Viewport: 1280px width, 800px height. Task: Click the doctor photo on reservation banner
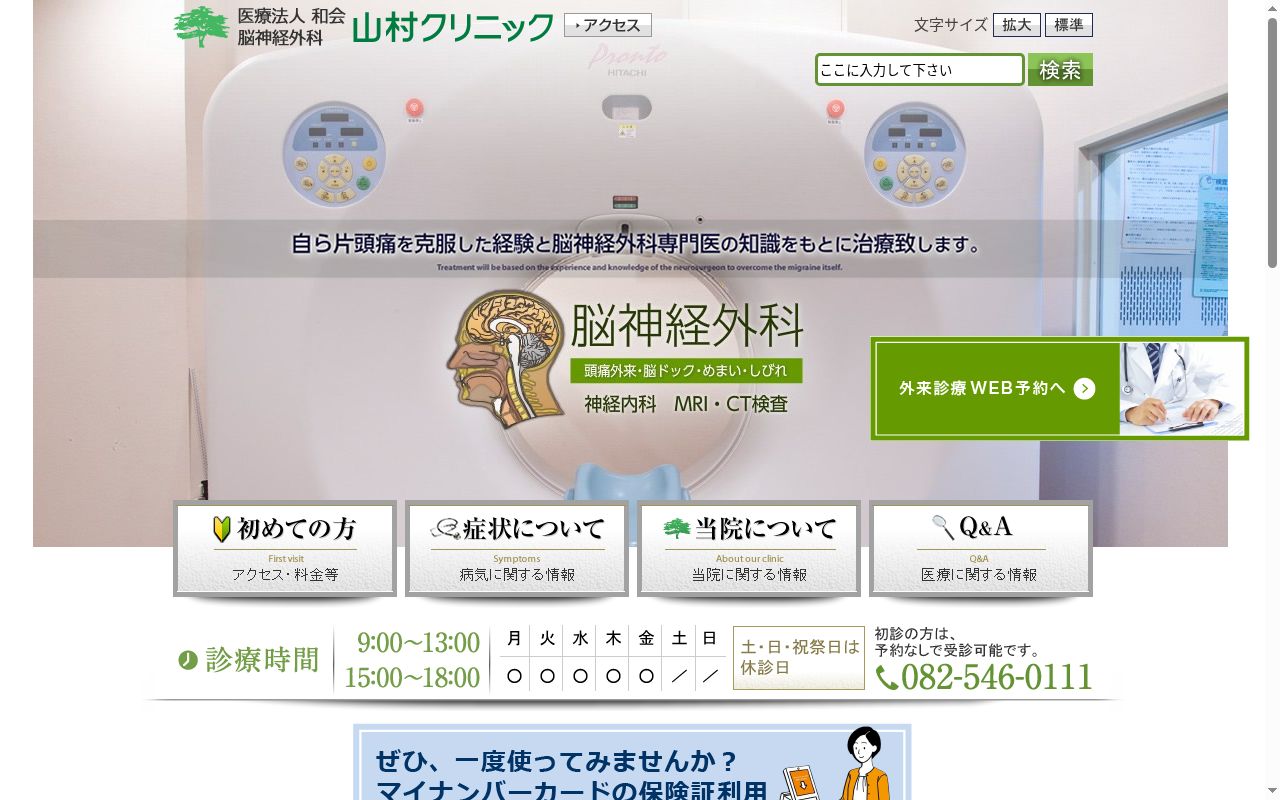coord(1182,389)
